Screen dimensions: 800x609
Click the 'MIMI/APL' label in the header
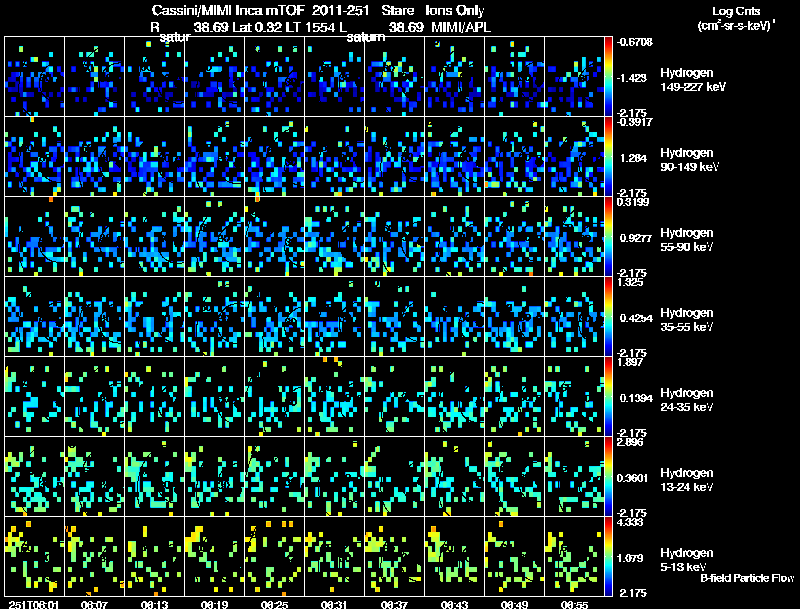coord(461,27)
